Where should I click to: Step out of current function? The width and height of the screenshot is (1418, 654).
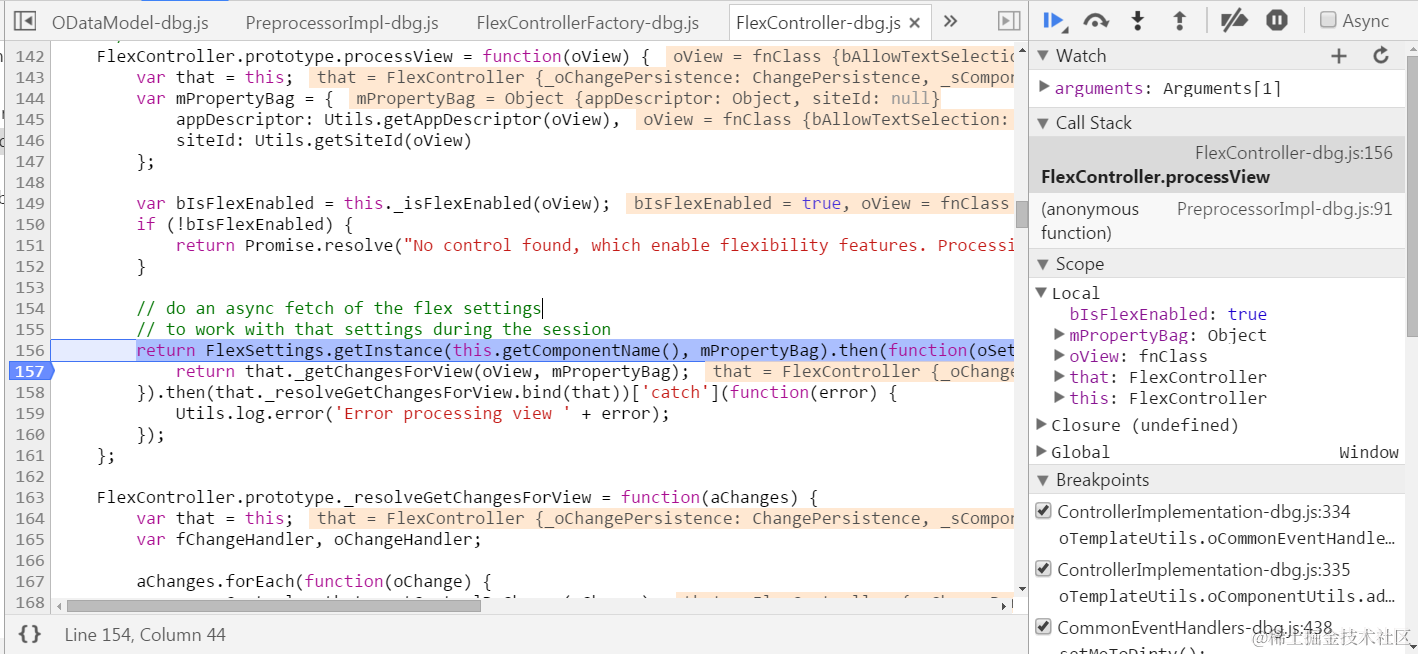tap(1179, 20)
